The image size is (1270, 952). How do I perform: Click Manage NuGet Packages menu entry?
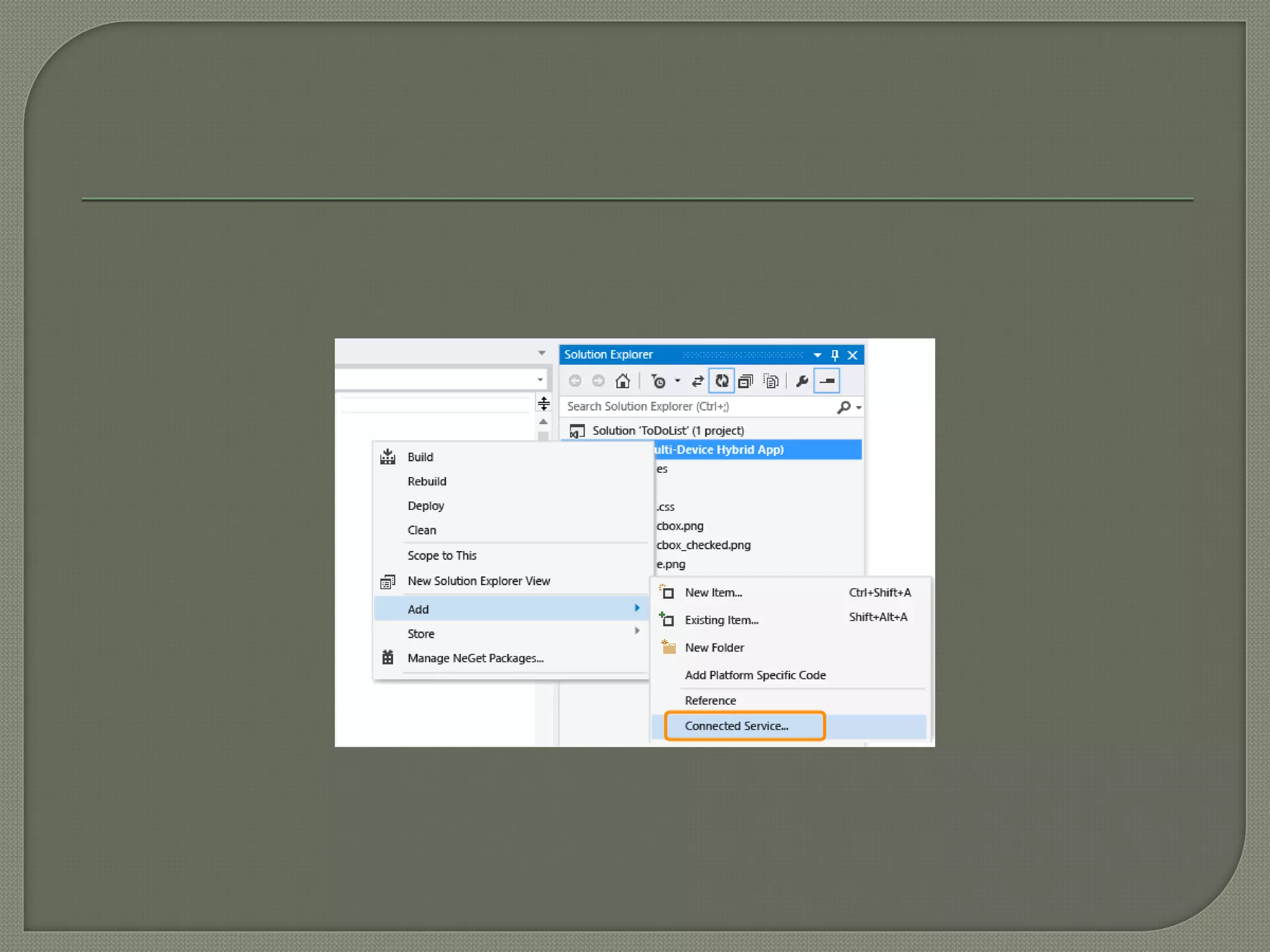click(475, 658)
